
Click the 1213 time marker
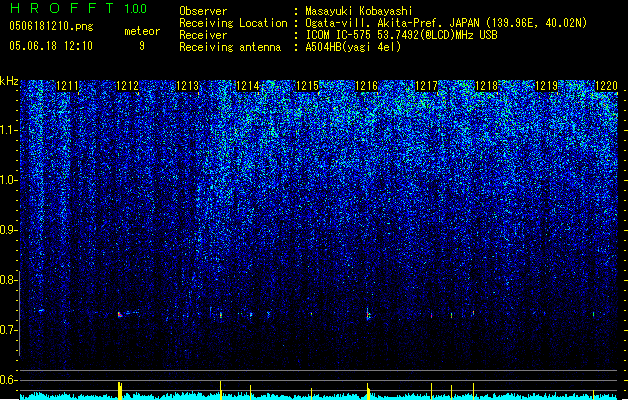[187, 86]
